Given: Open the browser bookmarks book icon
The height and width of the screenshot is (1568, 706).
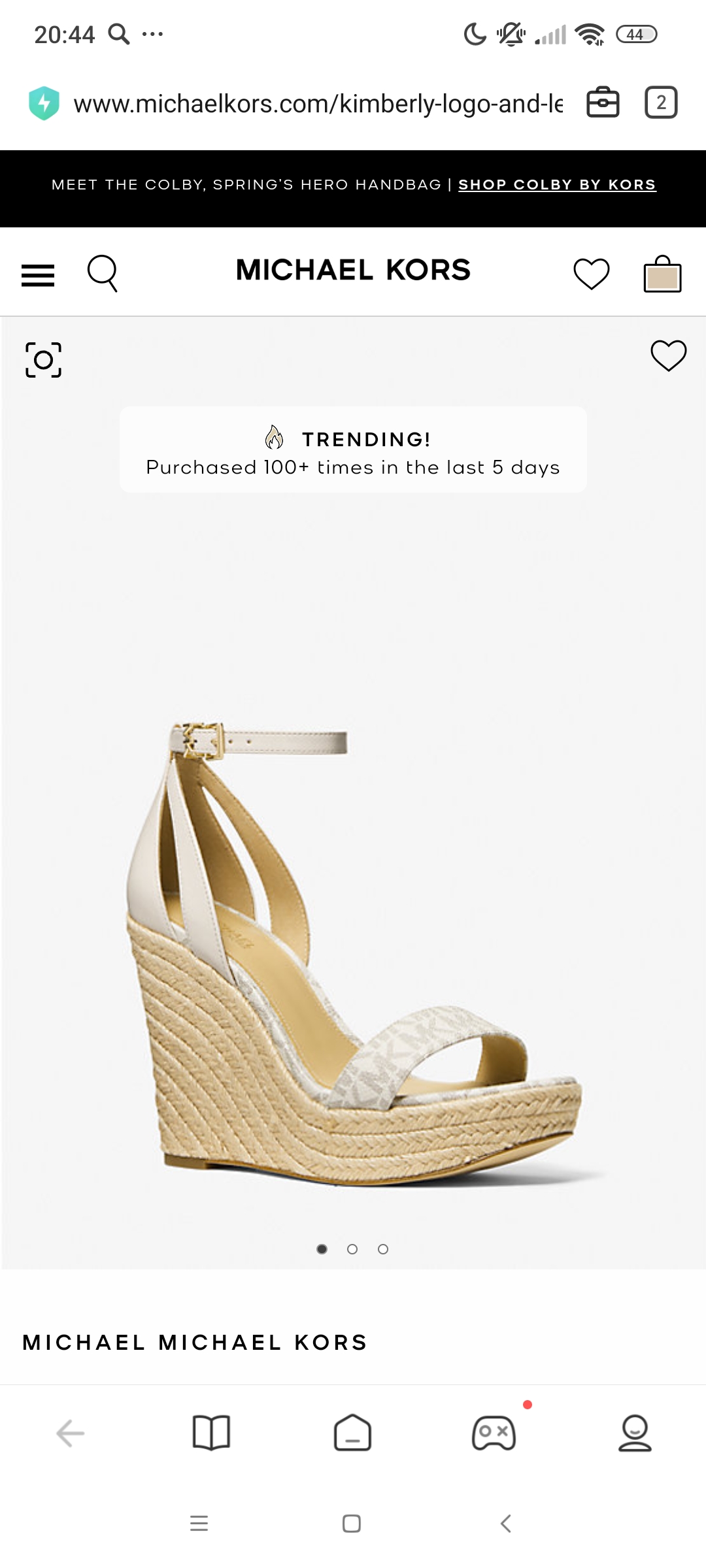Looking at the screenshot, I should pos(211,1433).
